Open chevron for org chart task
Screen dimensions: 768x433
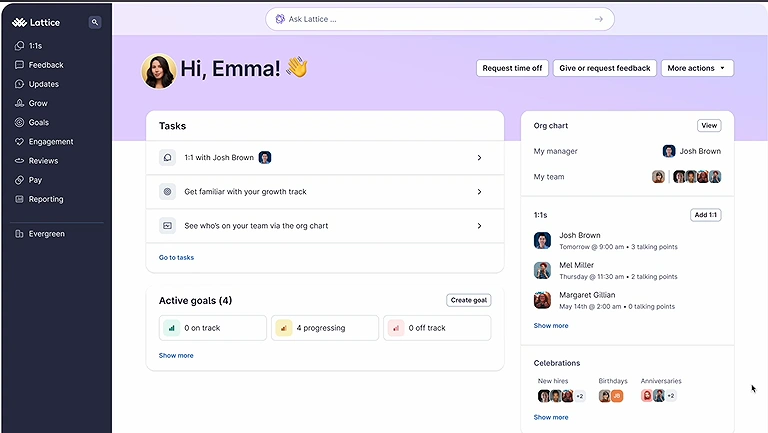pos(480,226)
